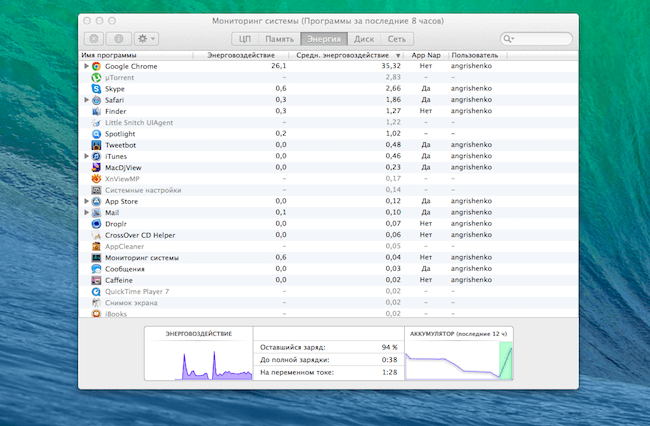Toggle sort arrow on Средн. энерговоздействие column

pyautogui.click(x=398, y=56)
